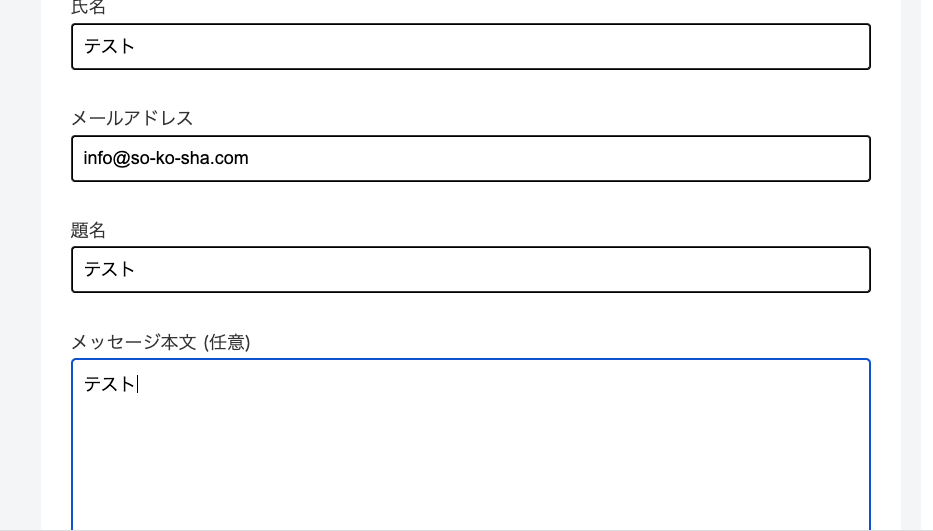Focus the メールアドレス email input field

(x=470, y=158)
